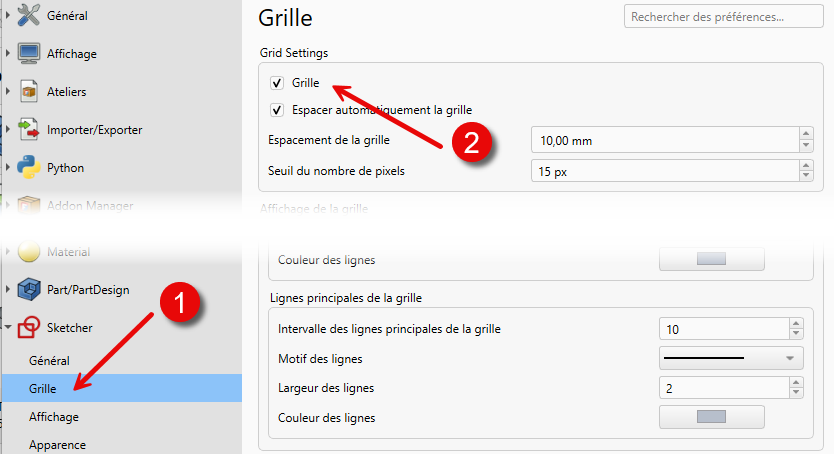Expand the Importer/Exporter preferences section

pyautogui.click(x=8, y=129)
